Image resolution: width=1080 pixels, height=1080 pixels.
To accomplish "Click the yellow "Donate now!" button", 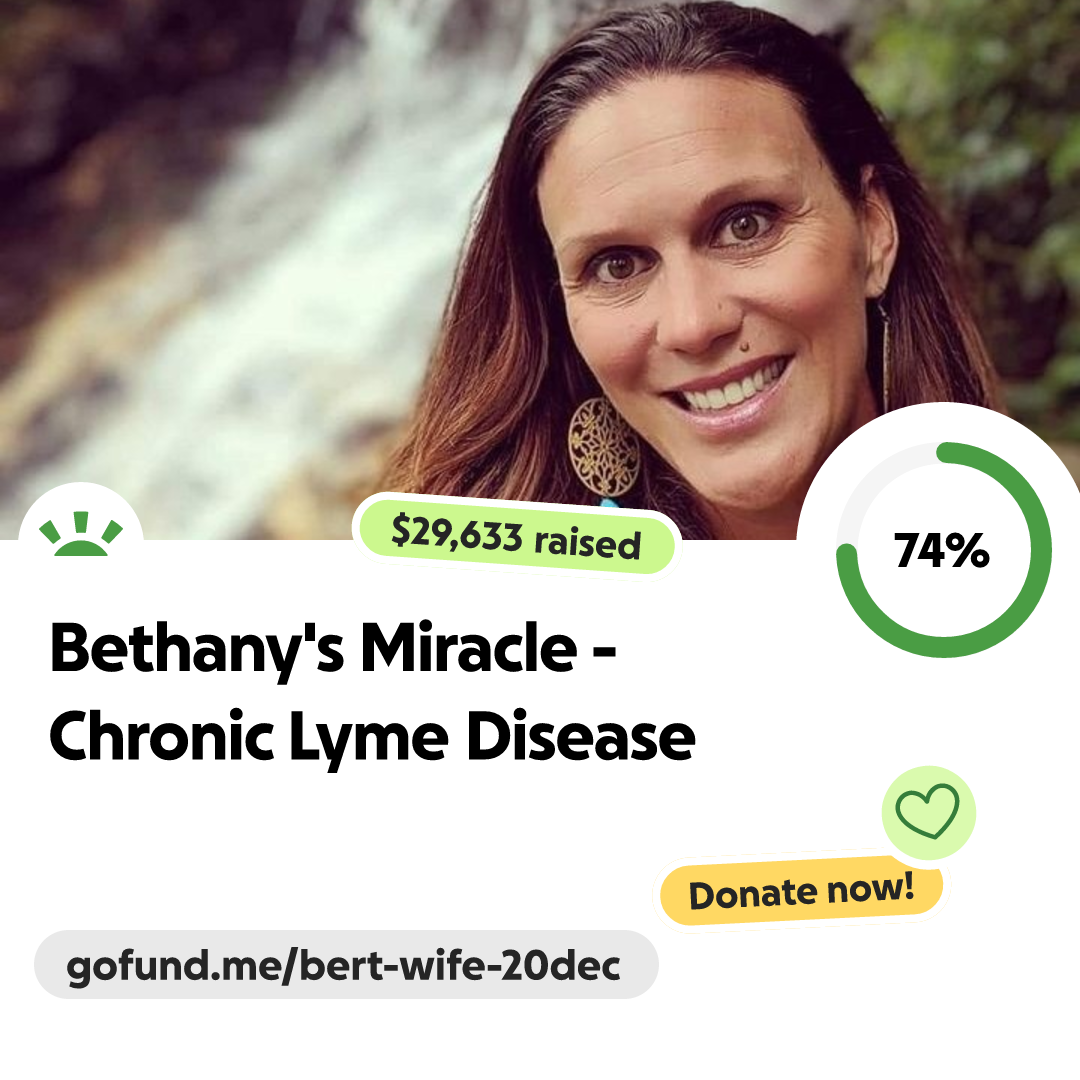I will 802,892.
